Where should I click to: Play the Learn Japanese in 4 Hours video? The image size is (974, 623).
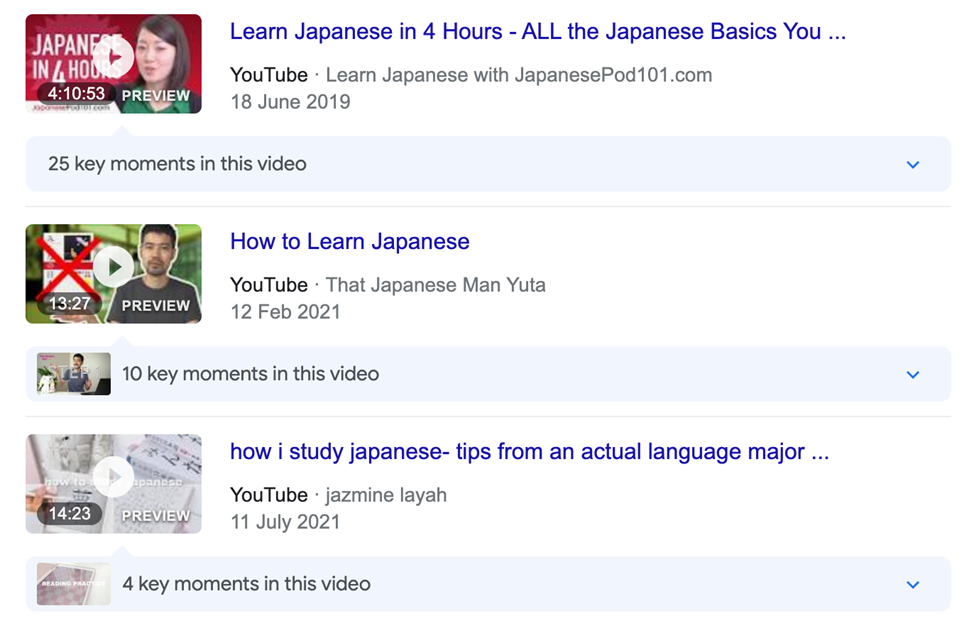pyautogui.click(x=115, y=57)
